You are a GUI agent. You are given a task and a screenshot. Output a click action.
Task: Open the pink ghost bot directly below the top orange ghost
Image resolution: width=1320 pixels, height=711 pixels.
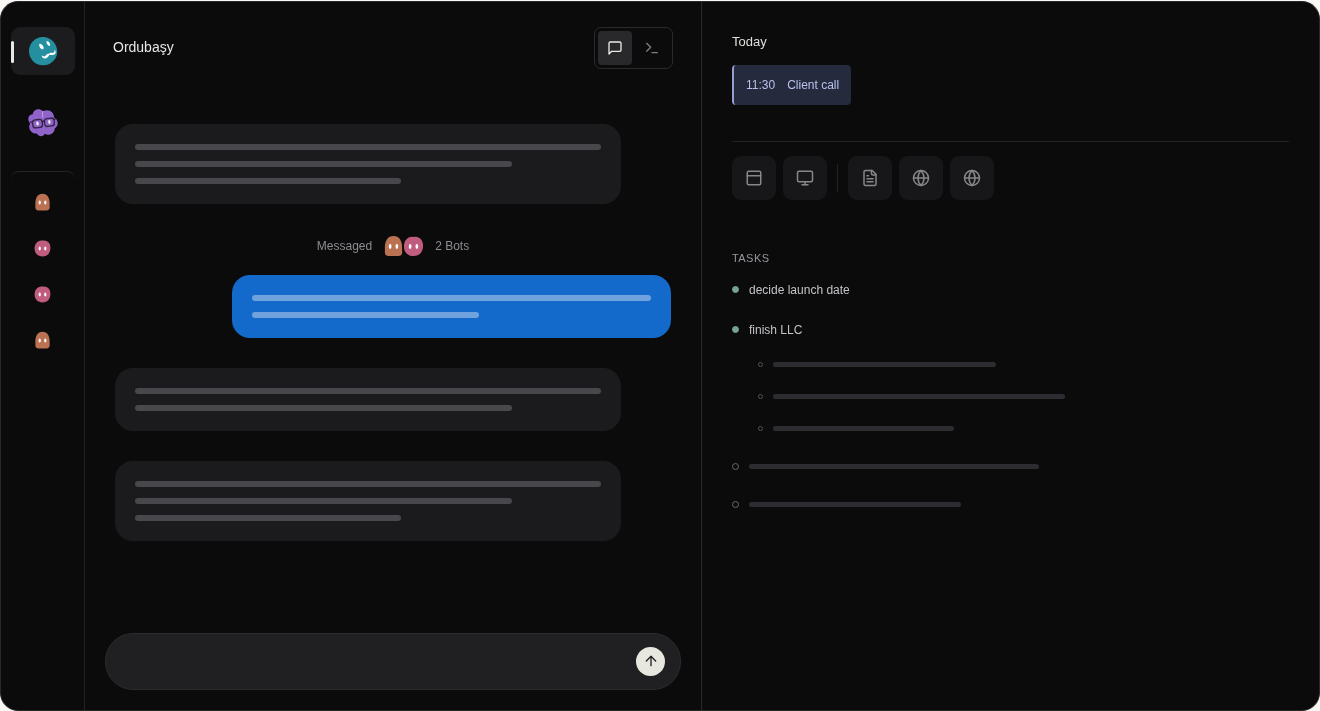(x=42, y=248)
